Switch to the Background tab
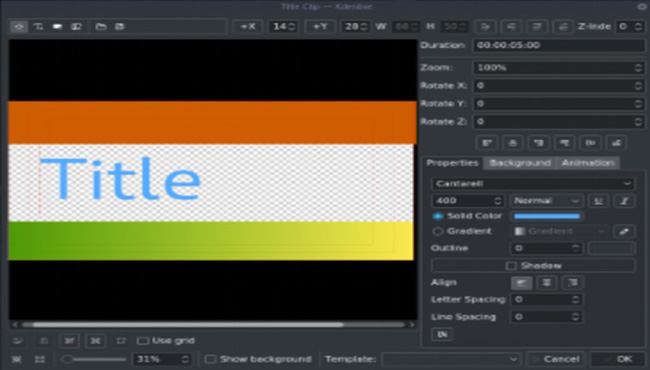The image size is (650, 370). [520, 163]
